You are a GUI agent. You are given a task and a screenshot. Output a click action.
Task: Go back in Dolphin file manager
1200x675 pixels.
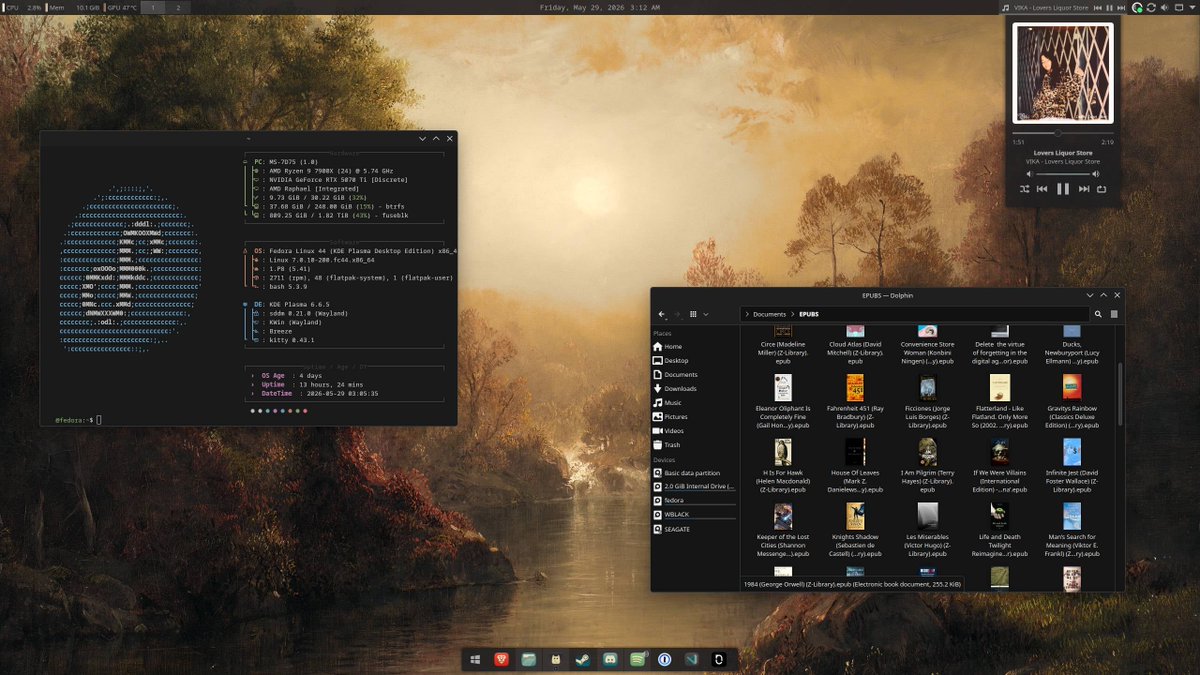pos(661,314)
